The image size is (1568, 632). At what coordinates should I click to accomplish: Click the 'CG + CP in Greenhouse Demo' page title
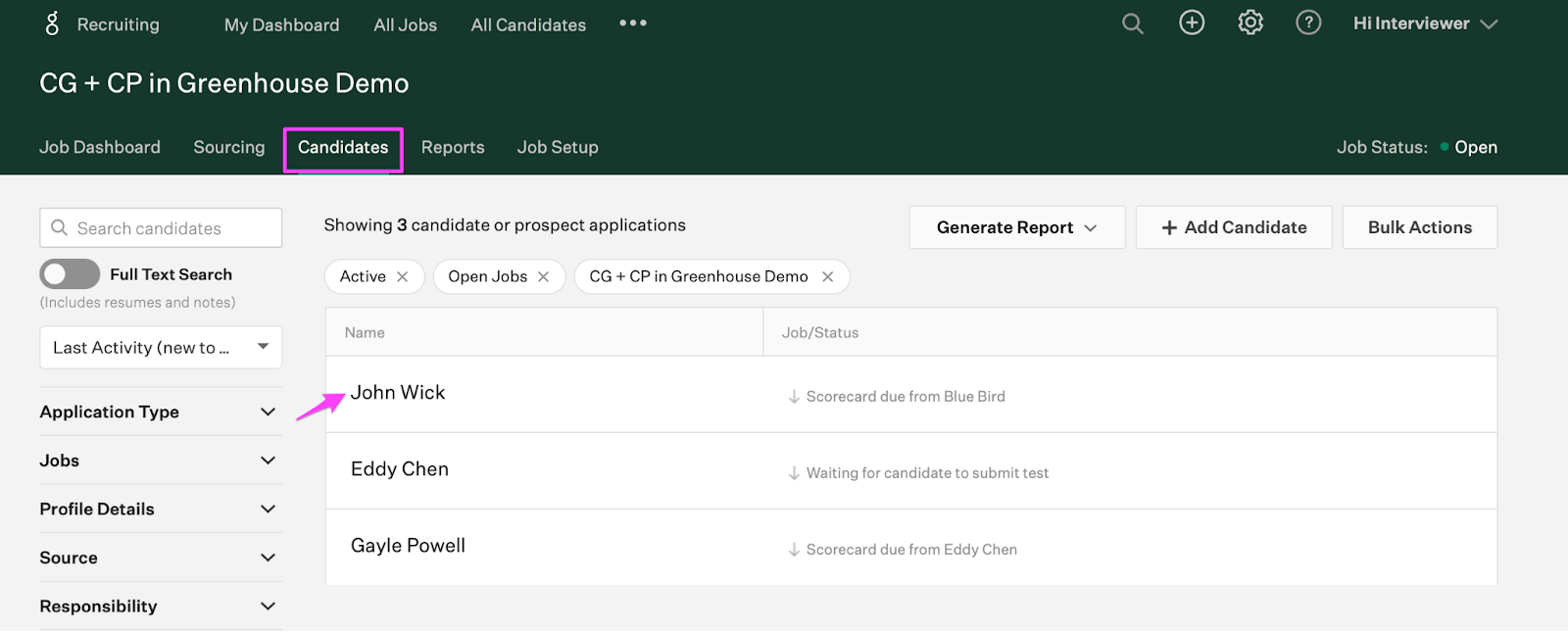pyautogui.click(x=224, y=83)
